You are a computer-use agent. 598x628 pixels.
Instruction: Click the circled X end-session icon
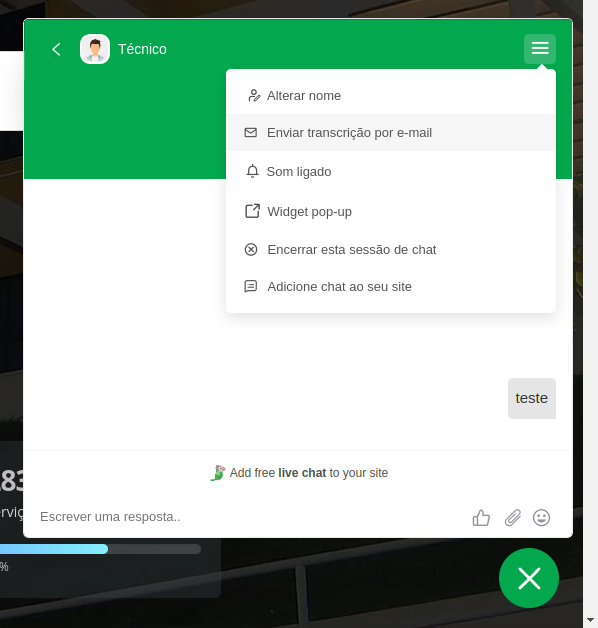(251, 250)
